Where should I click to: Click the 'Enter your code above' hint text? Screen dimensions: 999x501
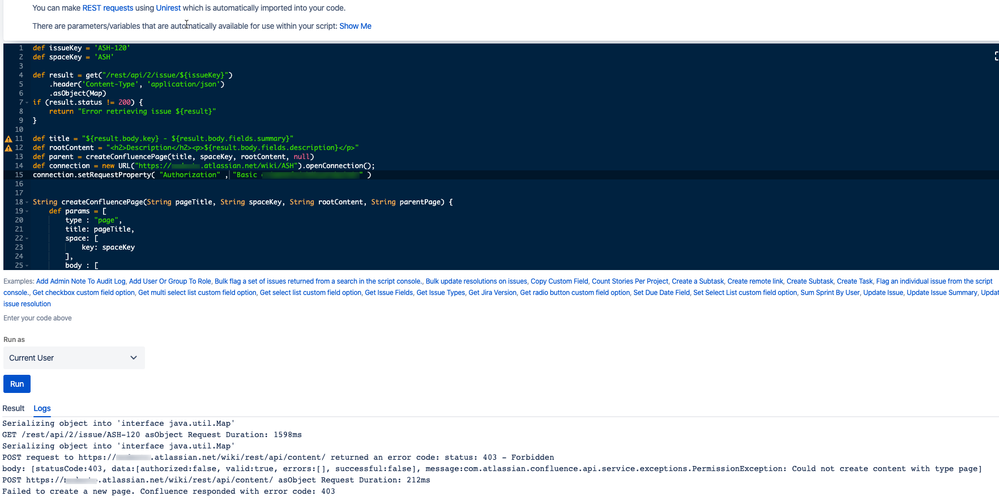38,317
